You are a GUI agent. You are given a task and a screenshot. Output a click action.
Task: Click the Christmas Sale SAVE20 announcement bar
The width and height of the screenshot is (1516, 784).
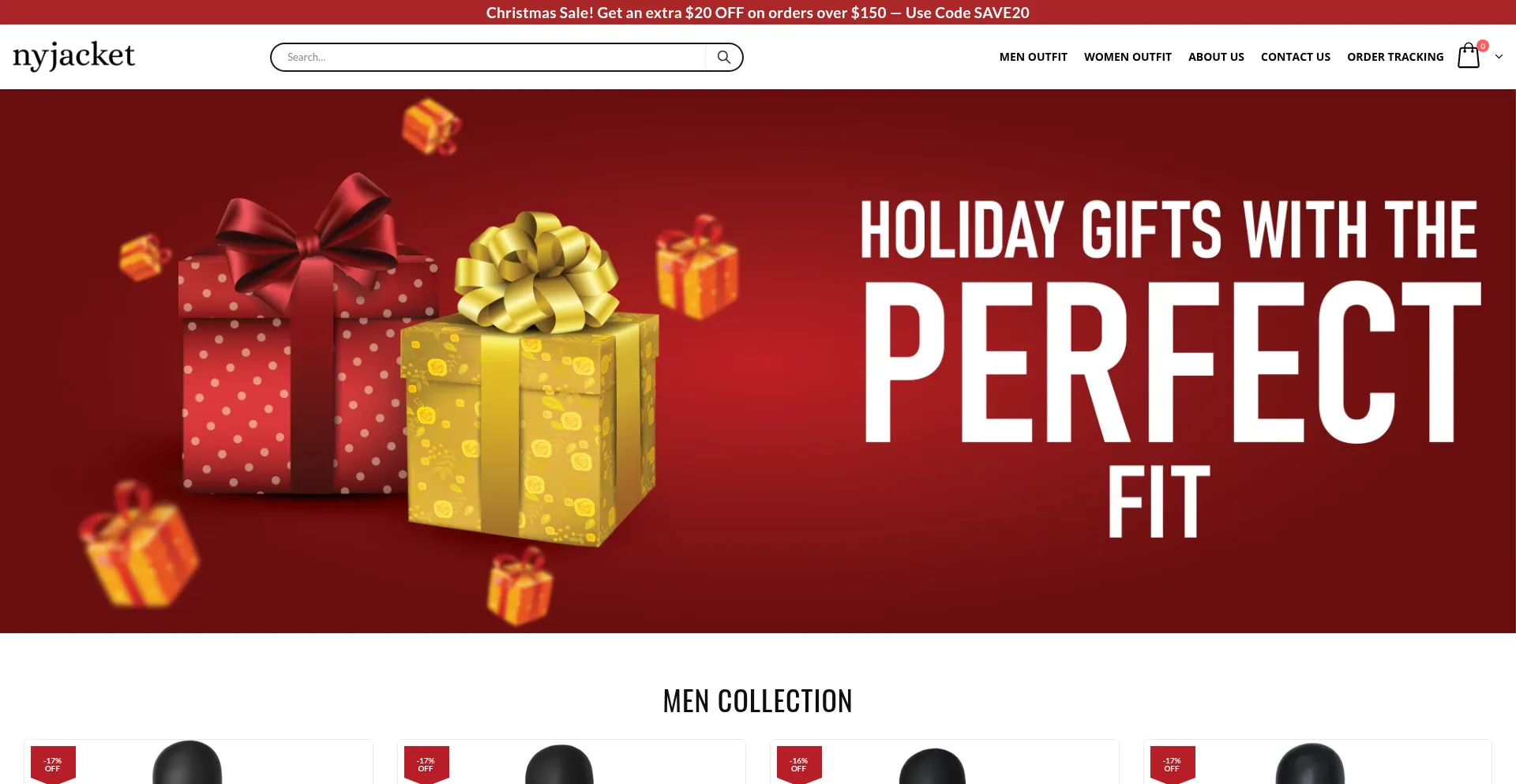[x=758, y=13]
